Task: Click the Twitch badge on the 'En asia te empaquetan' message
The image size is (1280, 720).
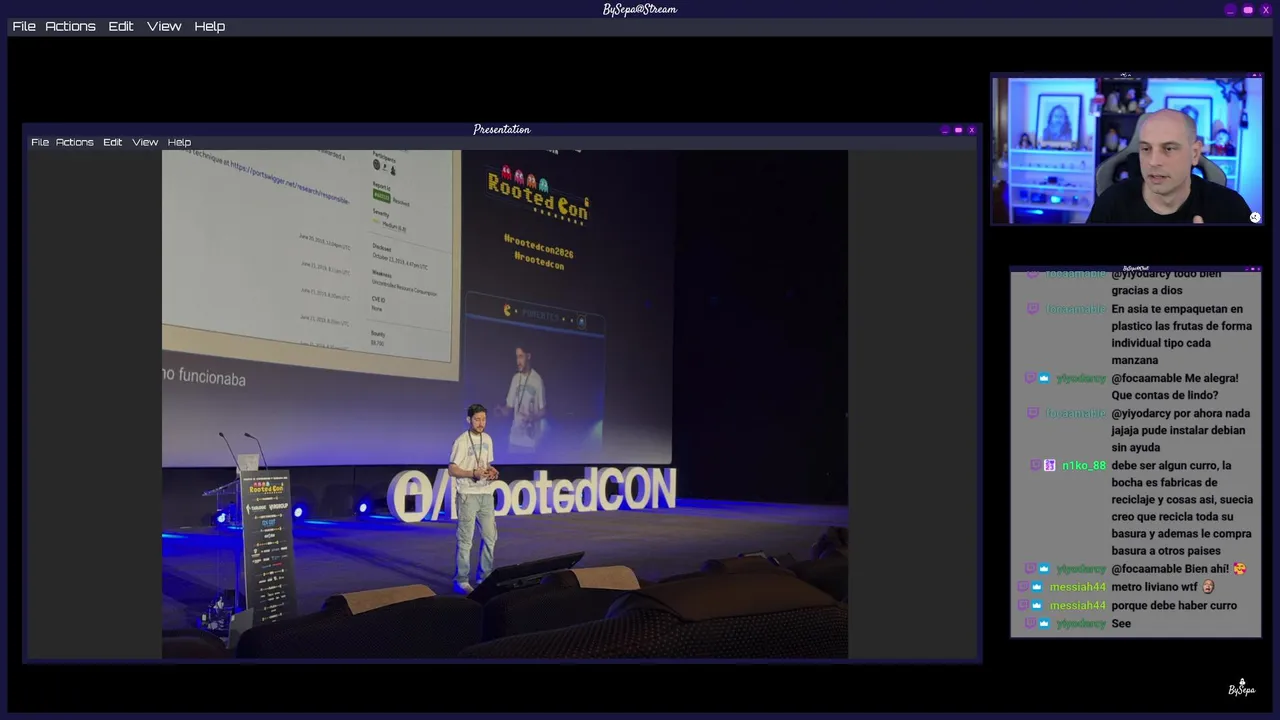Action: (x=1033, y=309)
